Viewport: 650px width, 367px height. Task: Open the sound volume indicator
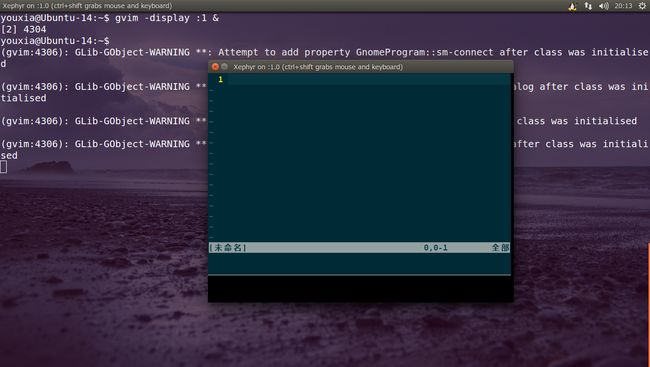point(604,6)
